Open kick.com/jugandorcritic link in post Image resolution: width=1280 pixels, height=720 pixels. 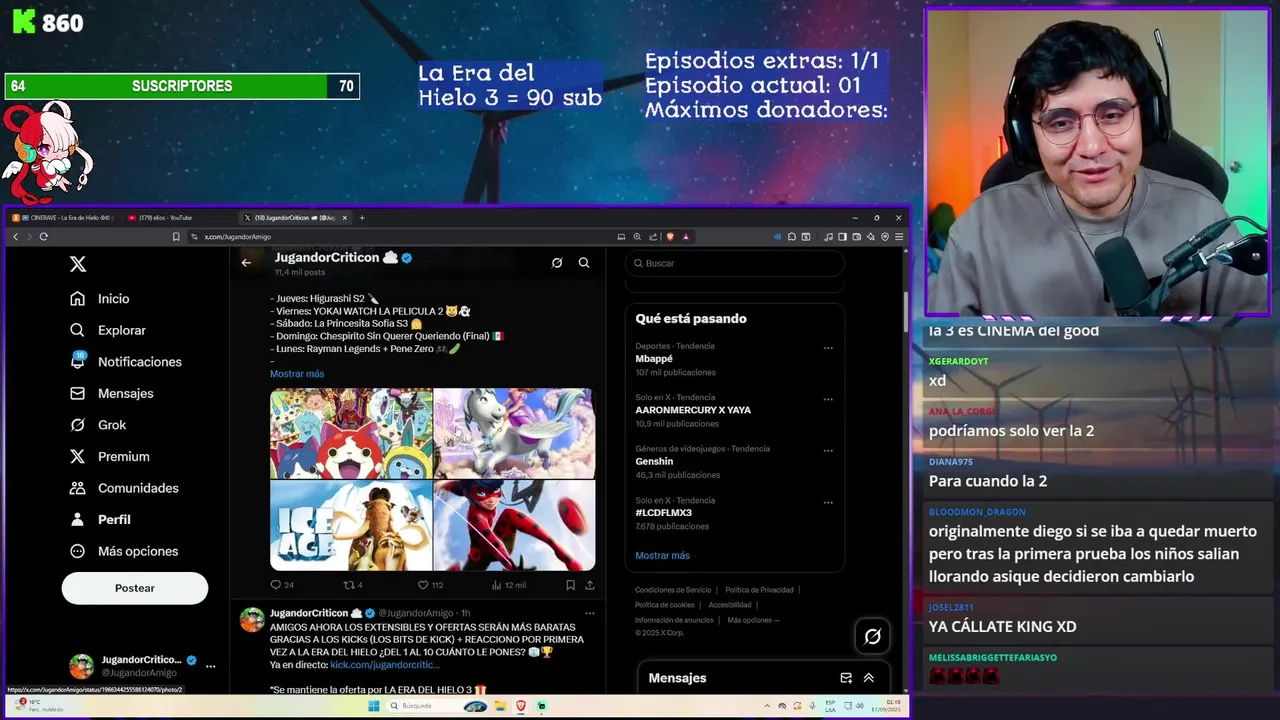385,665
